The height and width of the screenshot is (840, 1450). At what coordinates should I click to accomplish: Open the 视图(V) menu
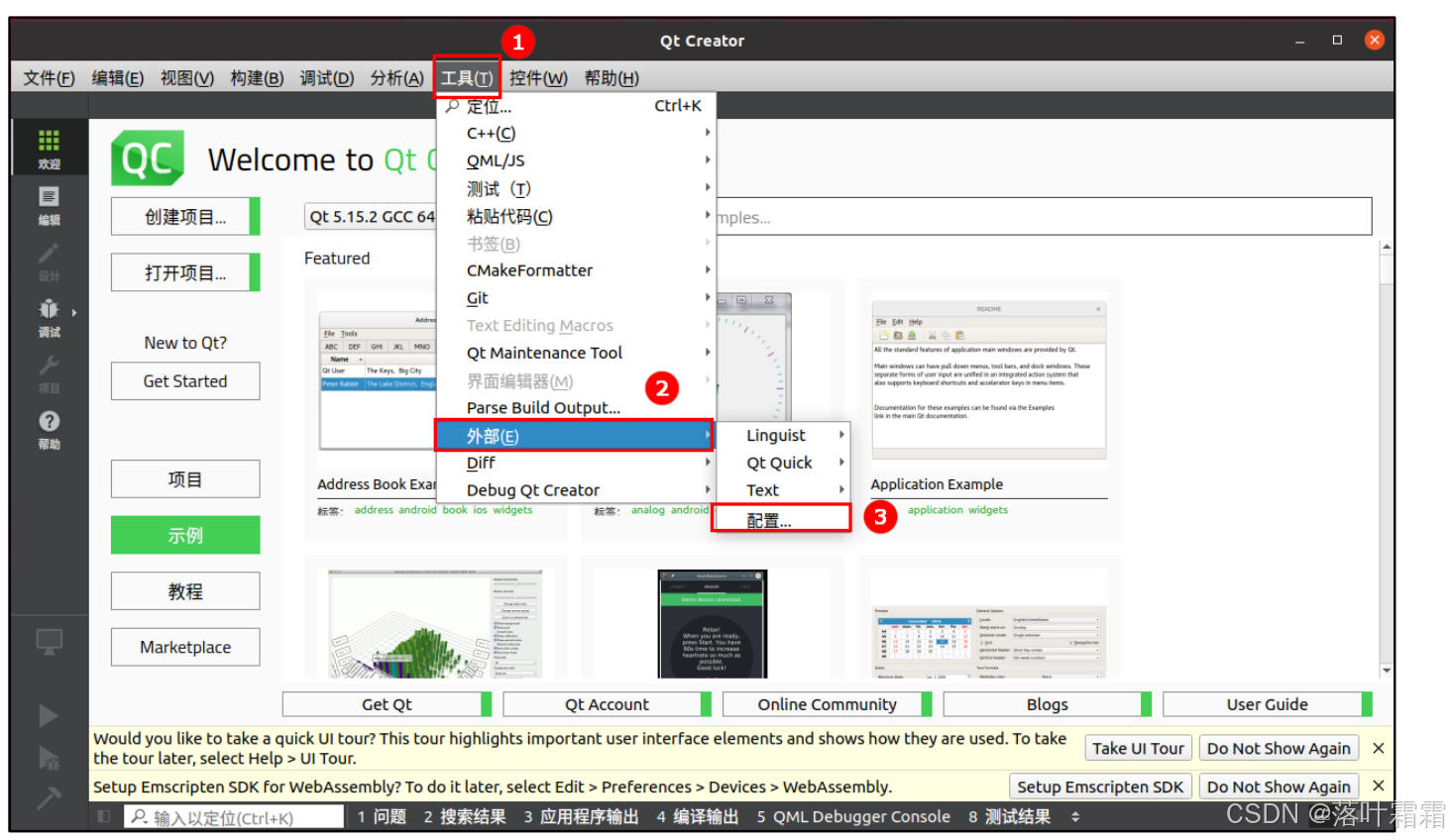pos(186,78)
